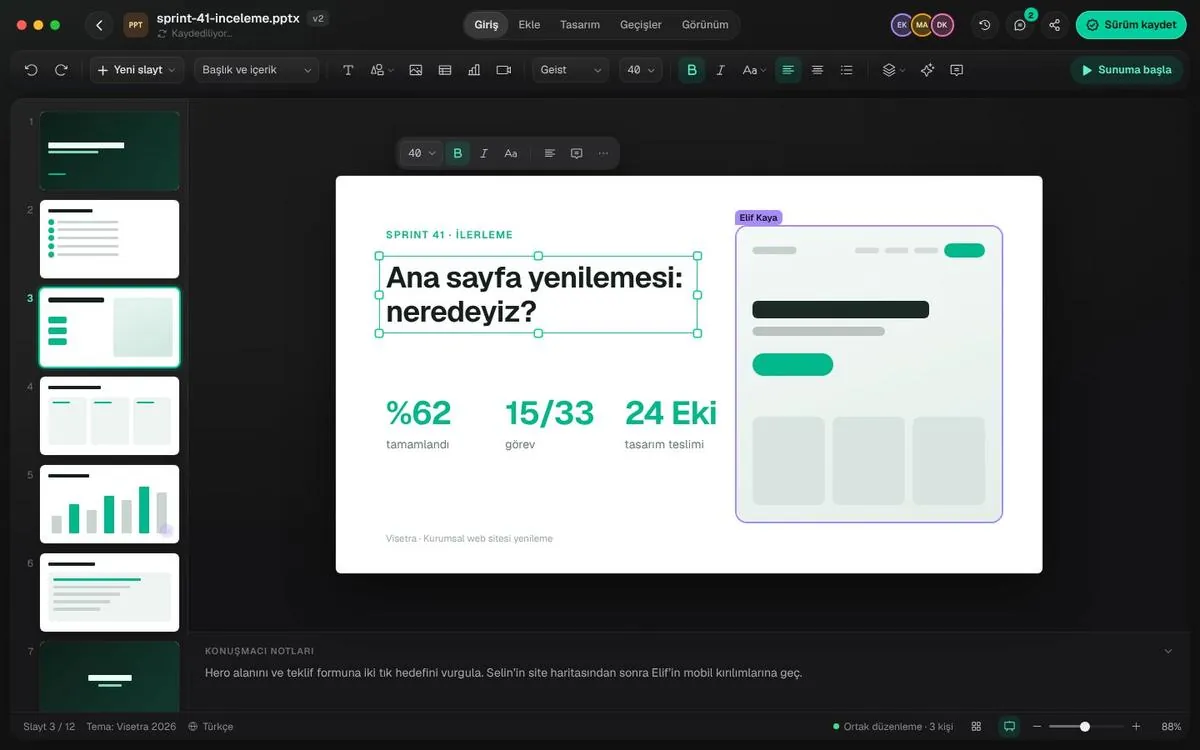Go back with the left chevron button
The image size is (1200, 750).
click(98, 25)
